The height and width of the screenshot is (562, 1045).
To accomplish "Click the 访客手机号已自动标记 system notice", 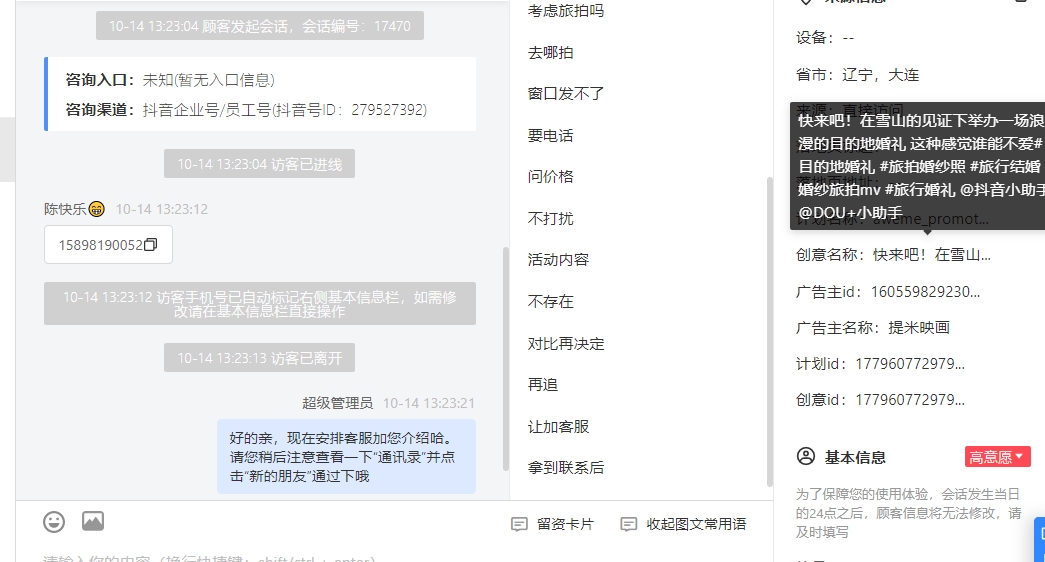I will click(260, 304).
